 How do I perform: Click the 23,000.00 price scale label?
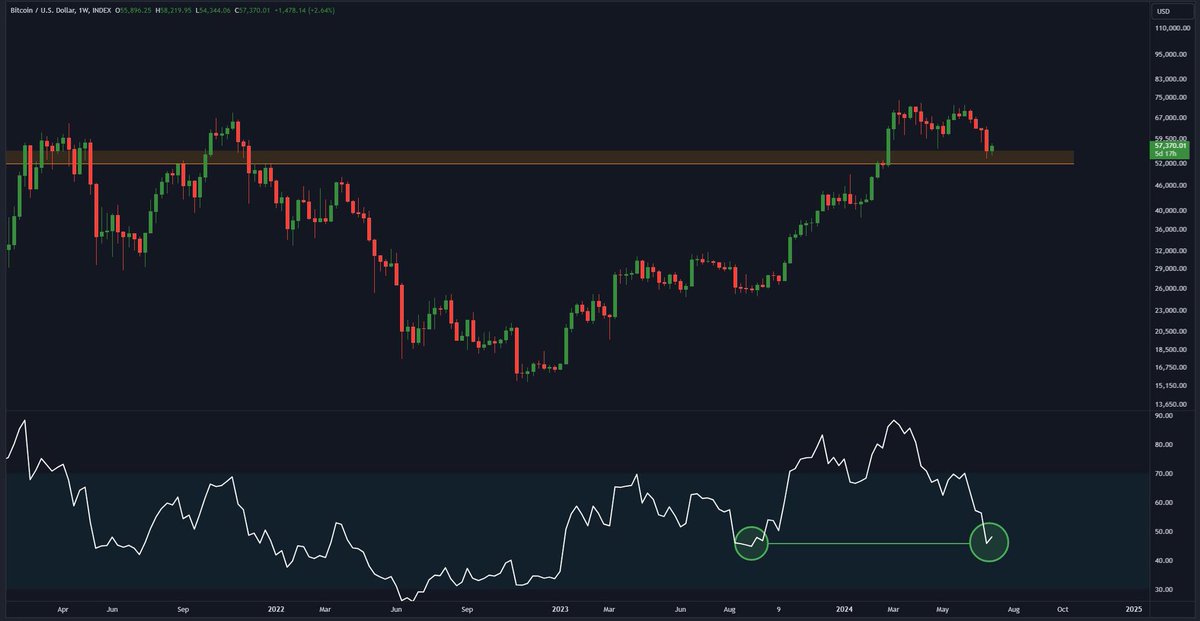(1172, 310)
